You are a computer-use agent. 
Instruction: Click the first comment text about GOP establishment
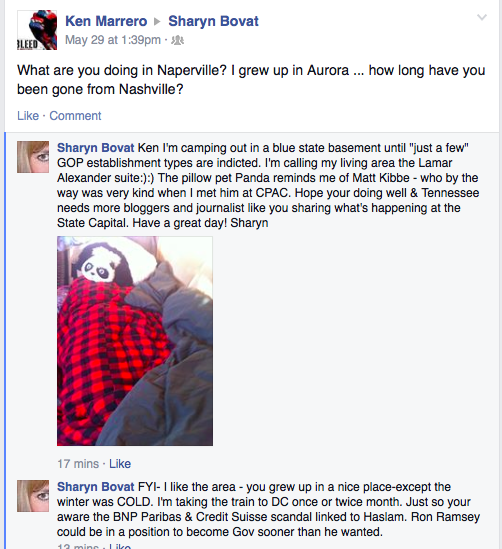(268, 185)
